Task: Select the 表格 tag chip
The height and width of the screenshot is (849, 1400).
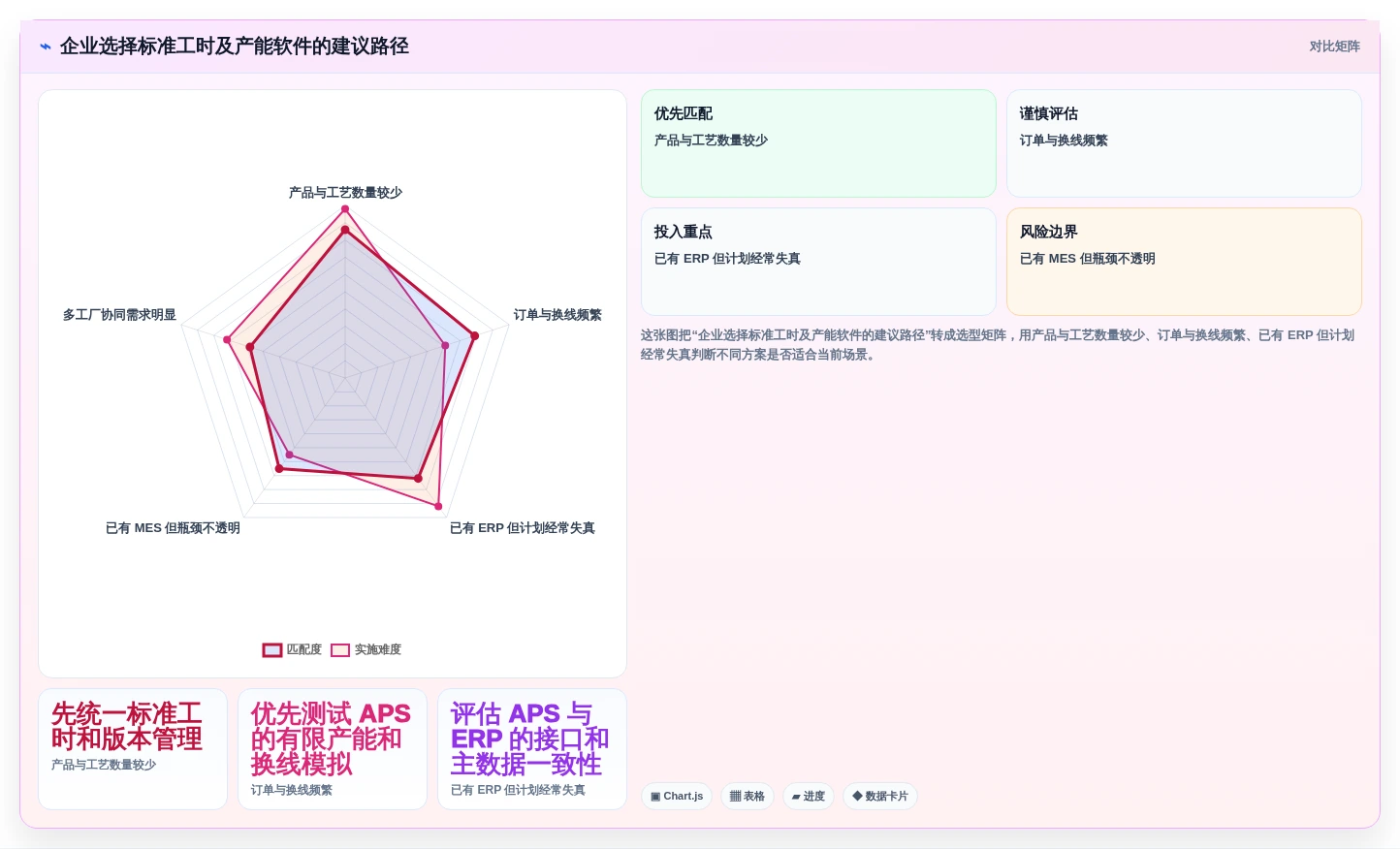Action: pyautogui.click(x=748, y=797)
